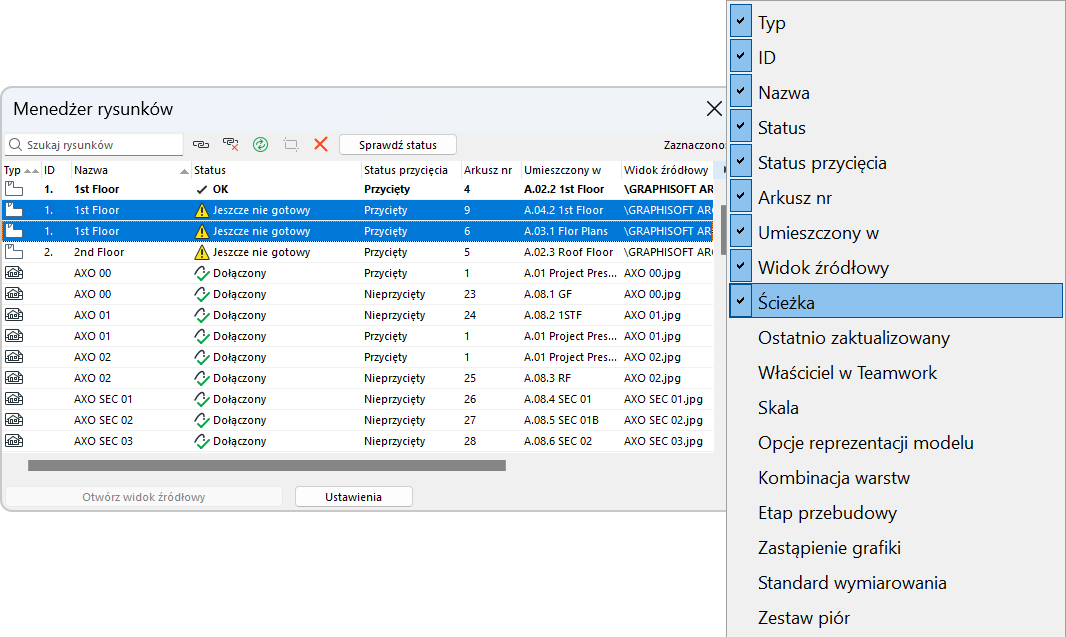Click the red delete X icon
Image resolution: width=1066 pixels, height=637 pixels.
coord(321,145)
